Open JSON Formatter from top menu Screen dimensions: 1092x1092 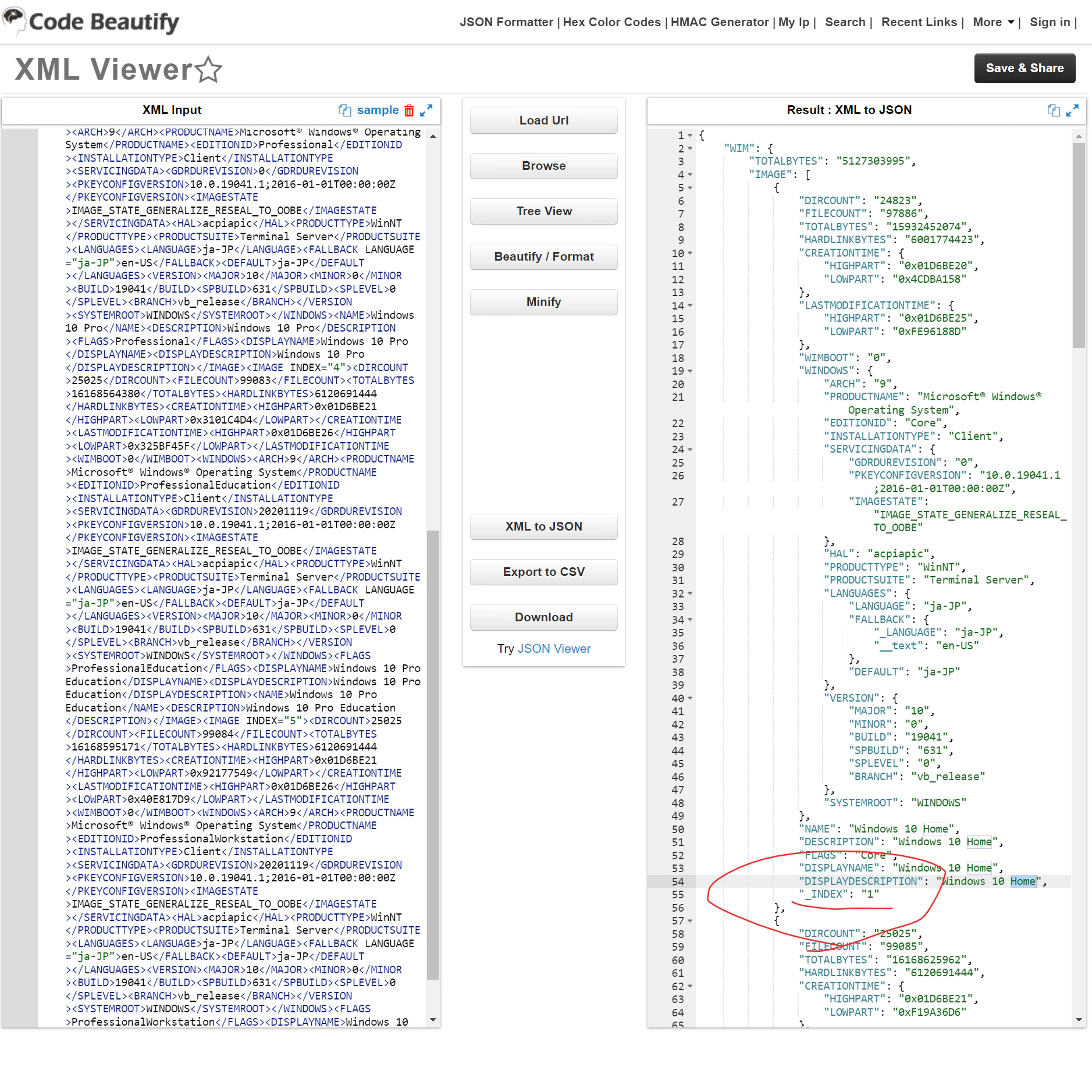506,22
